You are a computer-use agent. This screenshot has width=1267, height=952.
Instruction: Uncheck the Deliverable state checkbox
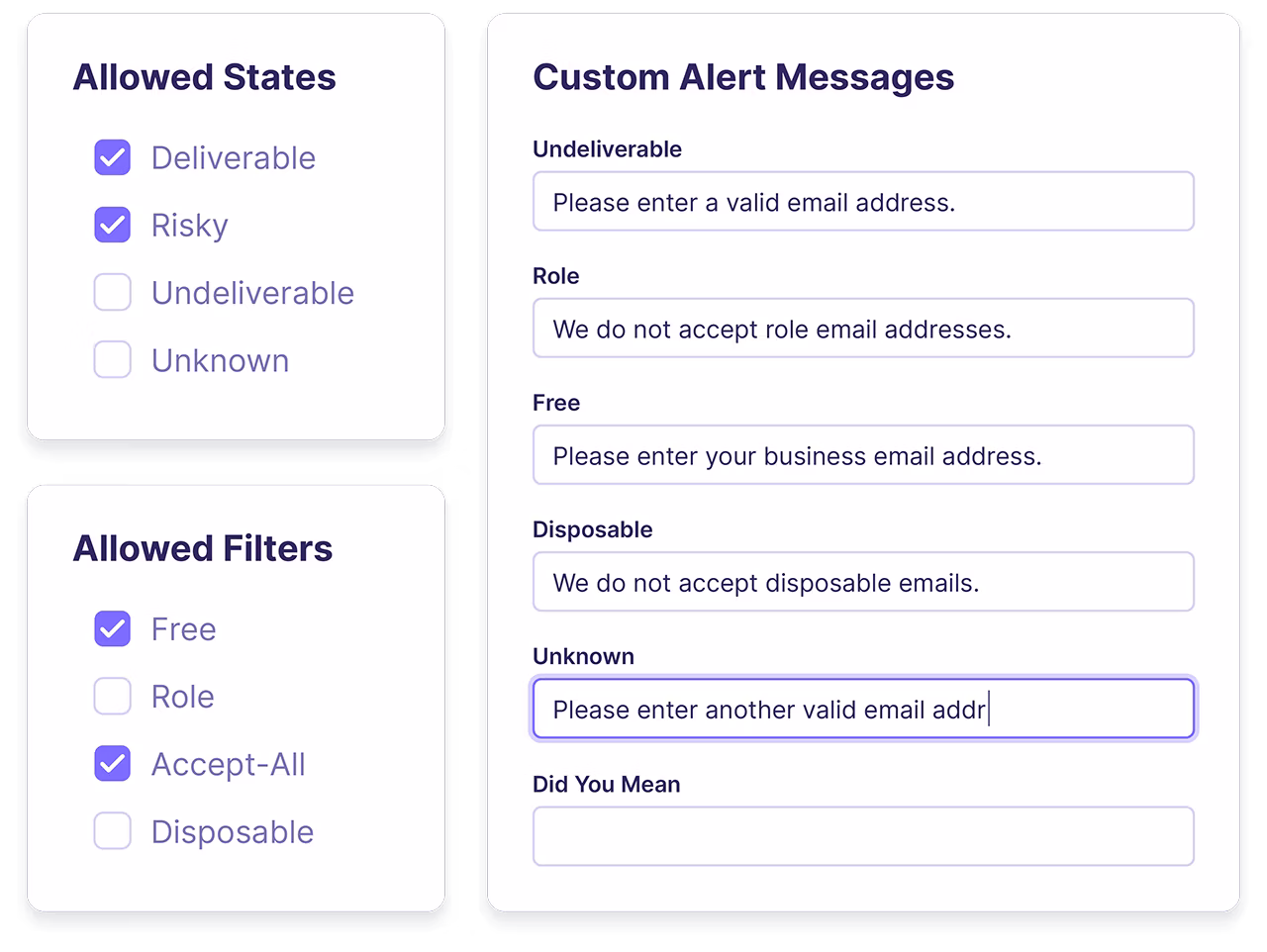tap(112, 157)
